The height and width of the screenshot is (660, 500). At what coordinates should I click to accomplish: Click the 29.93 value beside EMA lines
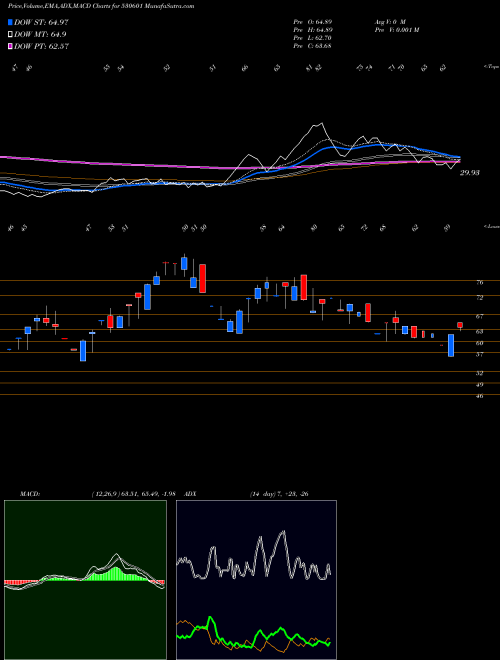(x=470, y=173)
